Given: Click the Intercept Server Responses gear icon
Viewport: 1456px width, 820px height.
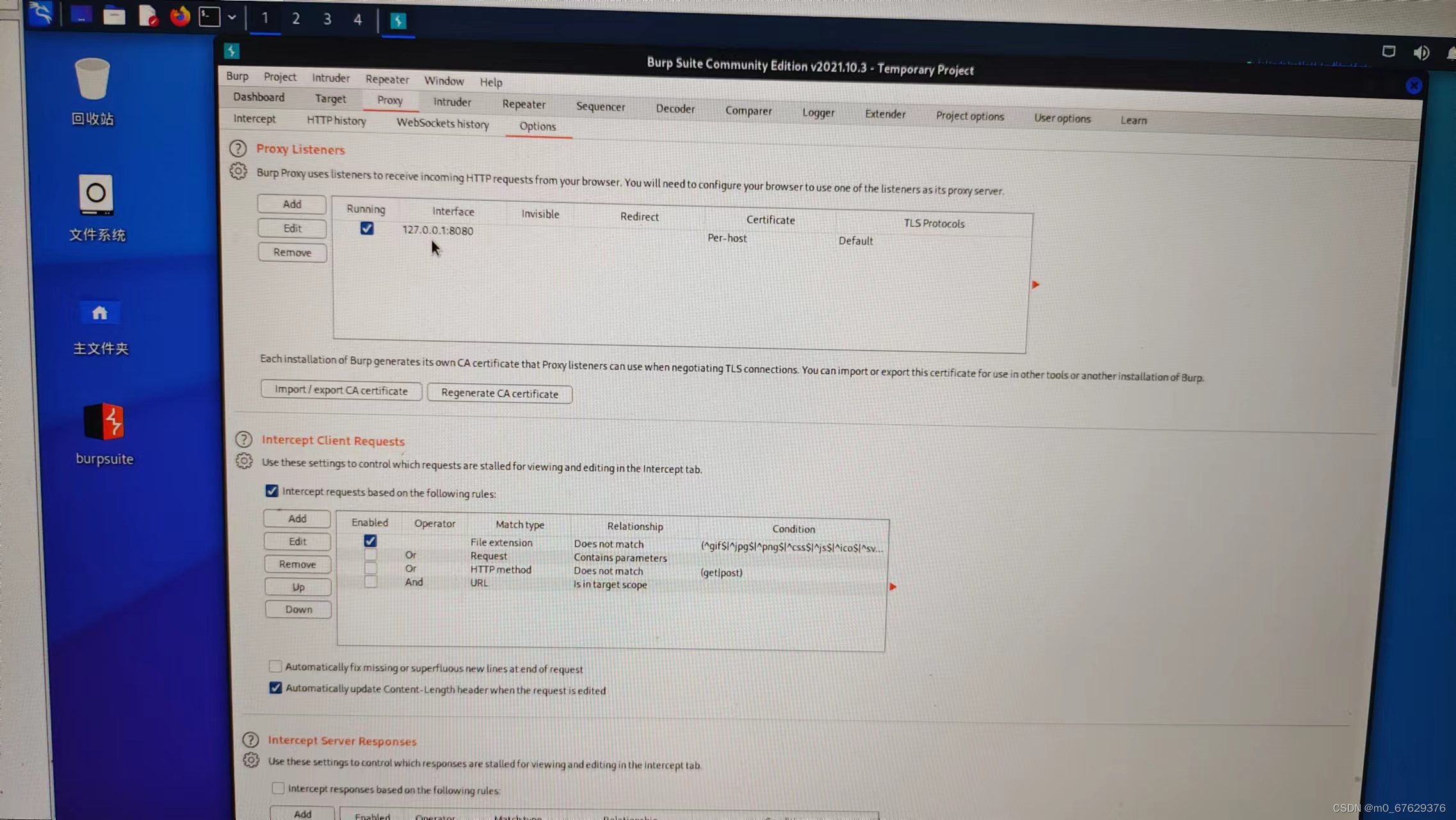Looking at the screenshot, I should [251, 760].
